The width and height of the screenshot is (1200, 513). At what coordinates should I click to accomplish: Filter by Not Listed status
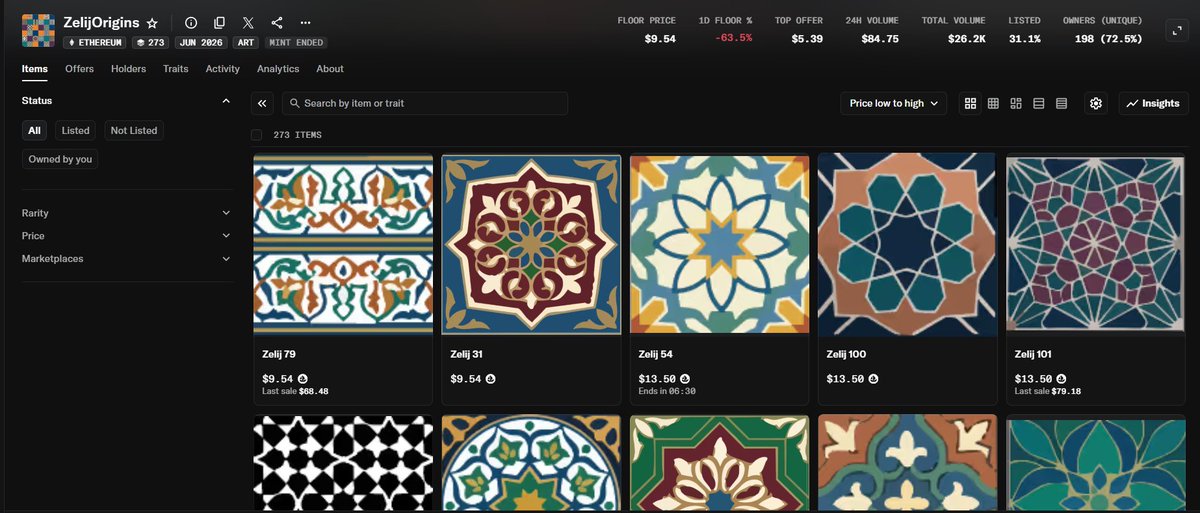coord(134,130)
